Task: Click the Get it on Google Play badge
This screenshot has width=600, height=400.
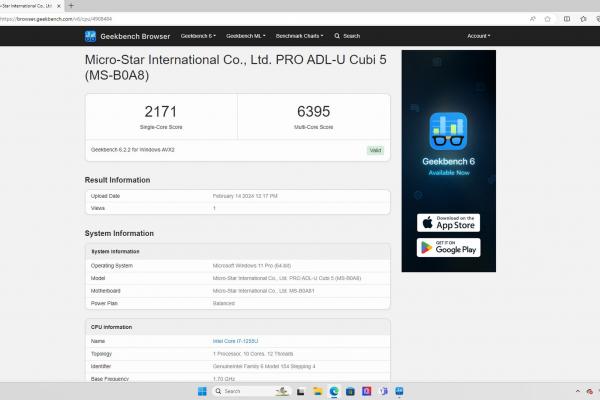Action: [x=448, y=247]
